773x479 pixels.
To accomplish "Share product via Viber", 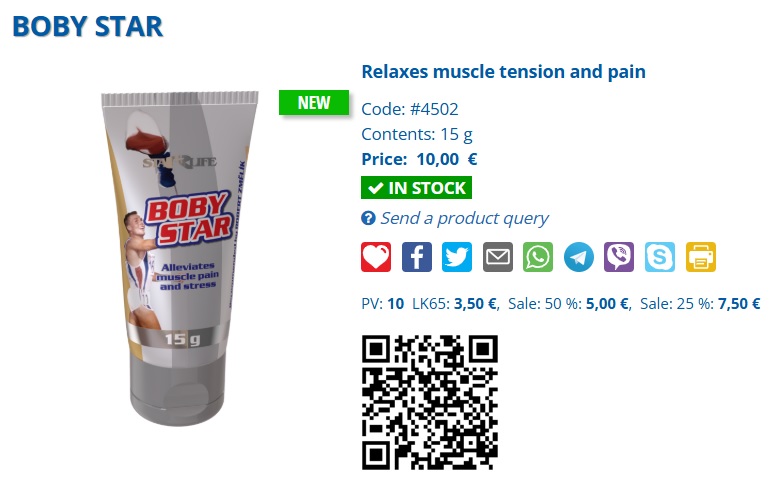I will [x=619, y=257].
